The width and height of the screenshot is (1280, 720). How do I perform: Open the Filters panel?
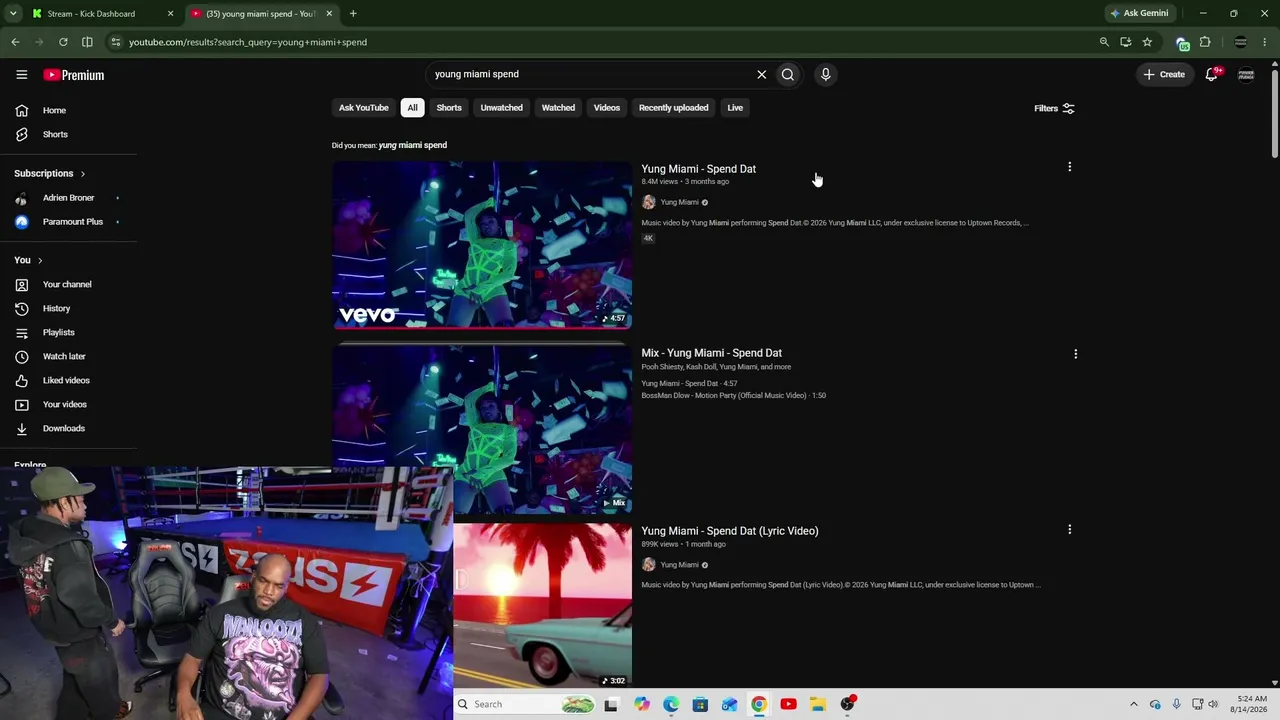1054,108
